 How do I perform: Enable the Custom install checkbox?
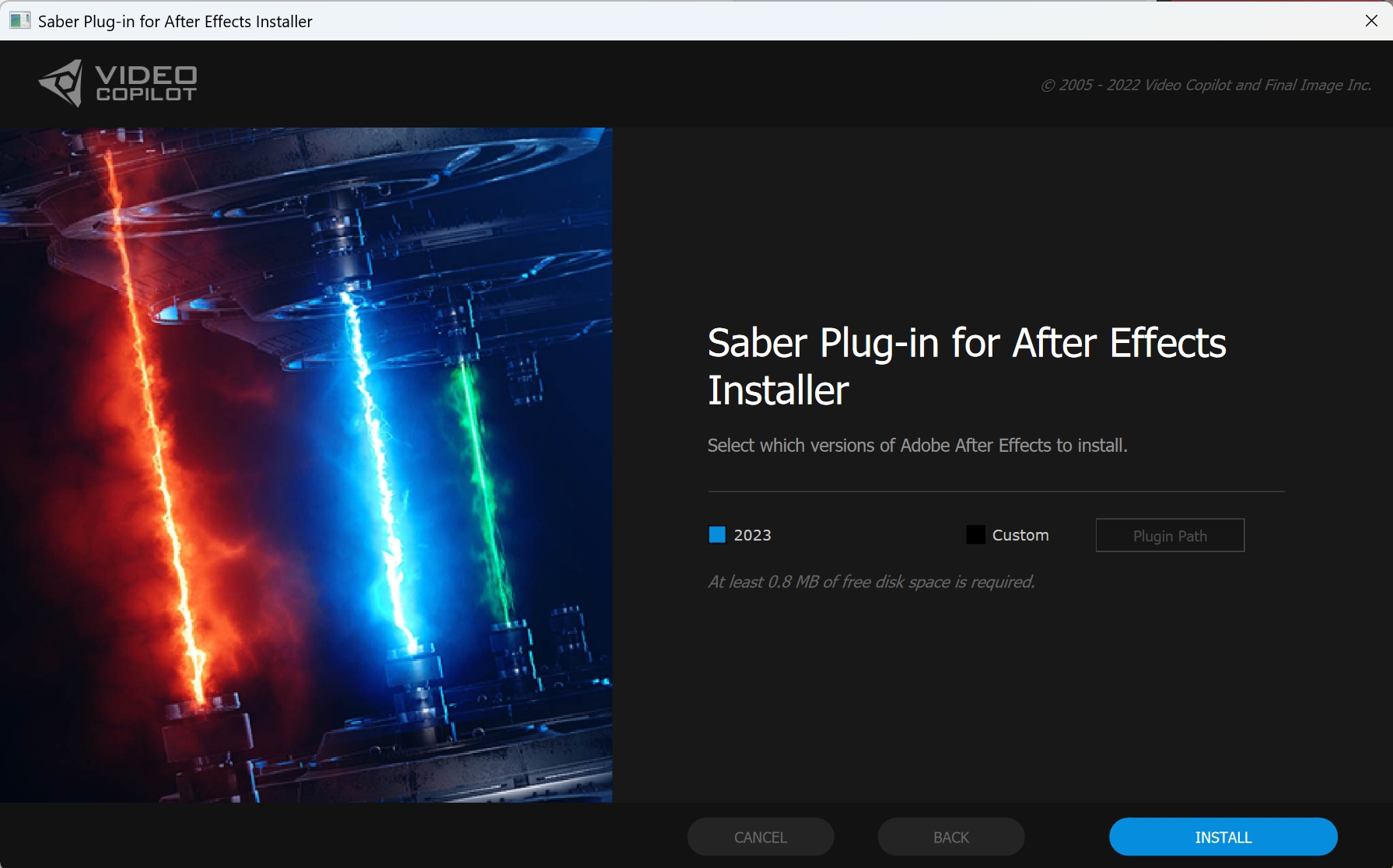click(975, 535)
